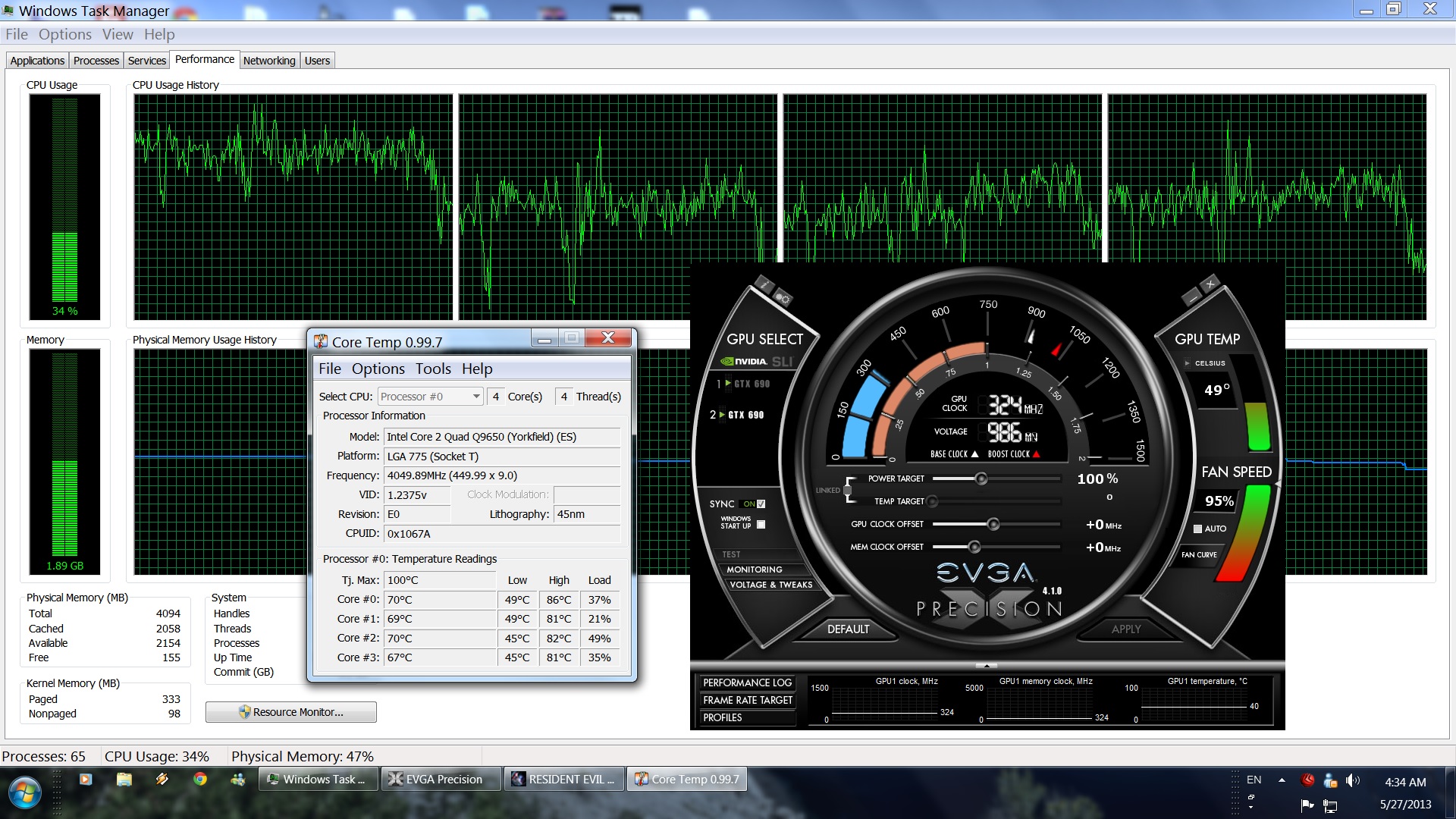Open Windows Explorer folder taskbar icon
This screenshot has height=819, width=1456.
coord(124,779)
